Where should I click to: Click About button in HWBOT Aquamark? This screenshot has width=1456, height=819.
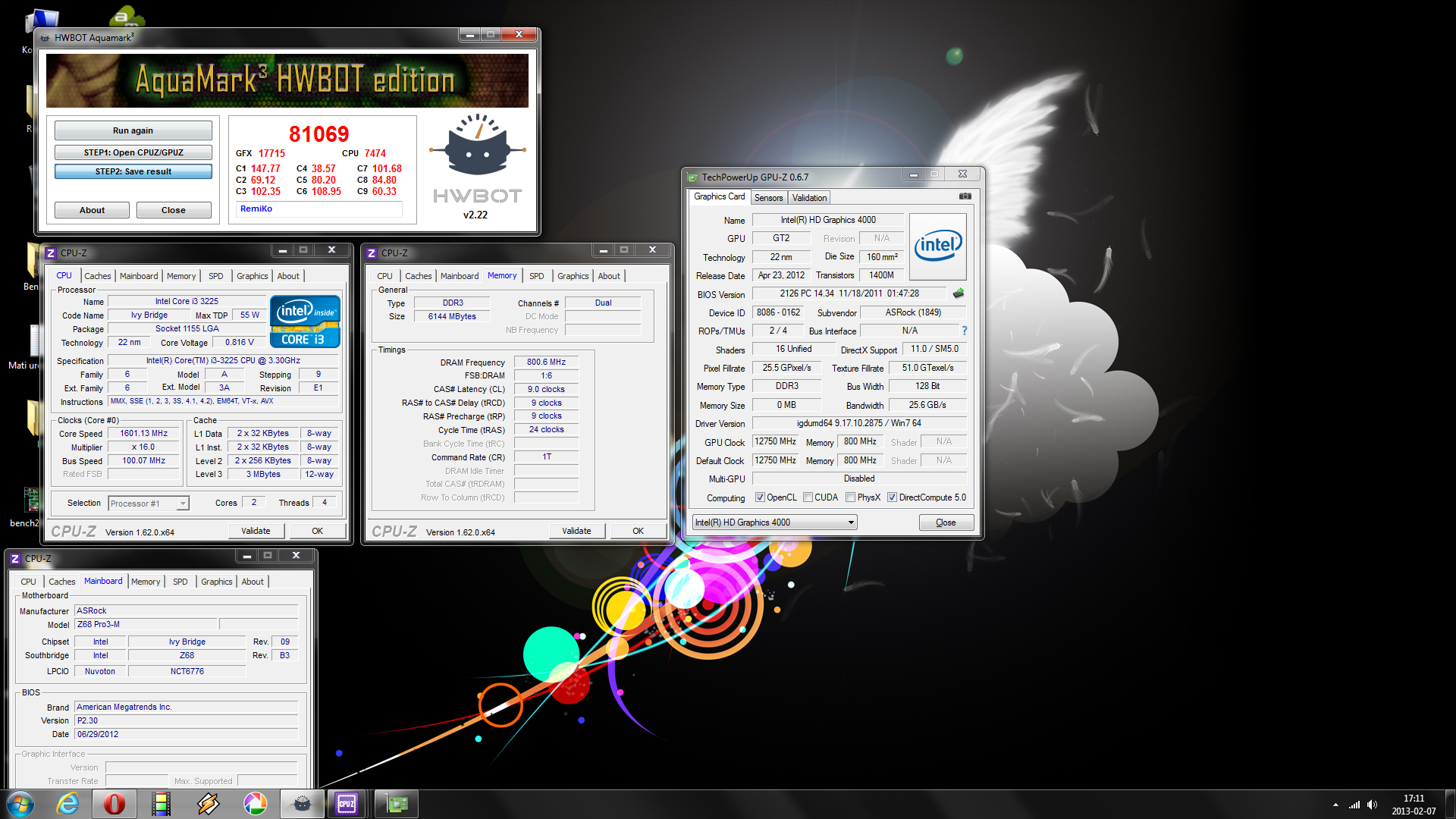(92, 210)
